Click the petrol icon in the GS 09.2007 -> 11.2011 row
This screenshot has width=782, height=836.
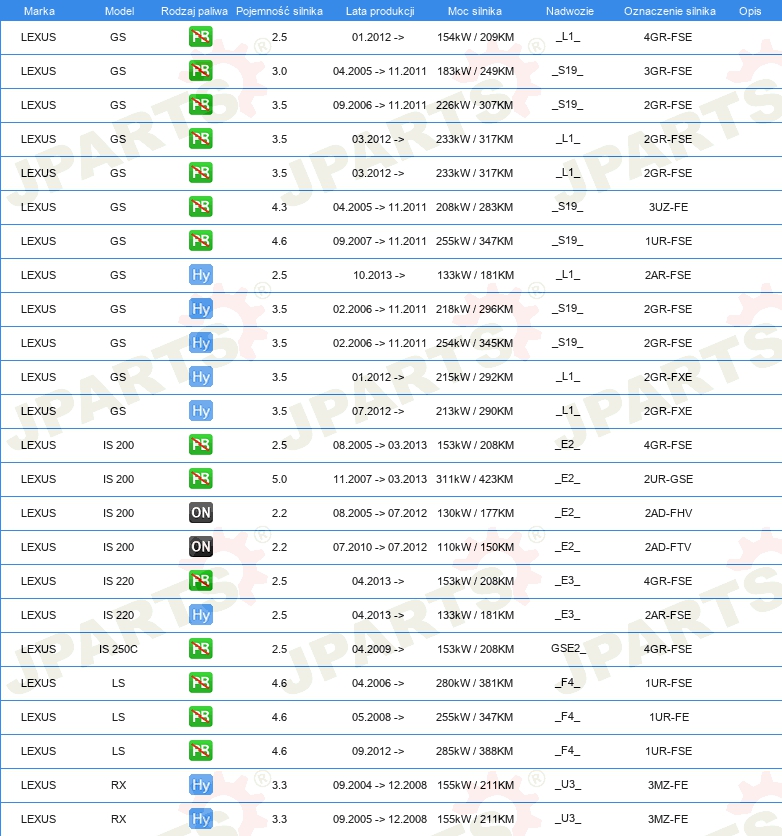tap(200, 240)
